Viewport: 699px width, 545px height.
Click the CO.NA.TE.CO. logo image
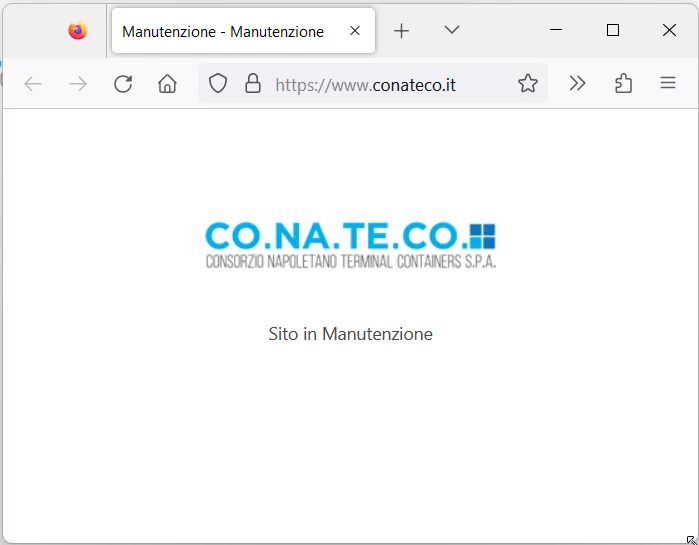tap(350, 245)
